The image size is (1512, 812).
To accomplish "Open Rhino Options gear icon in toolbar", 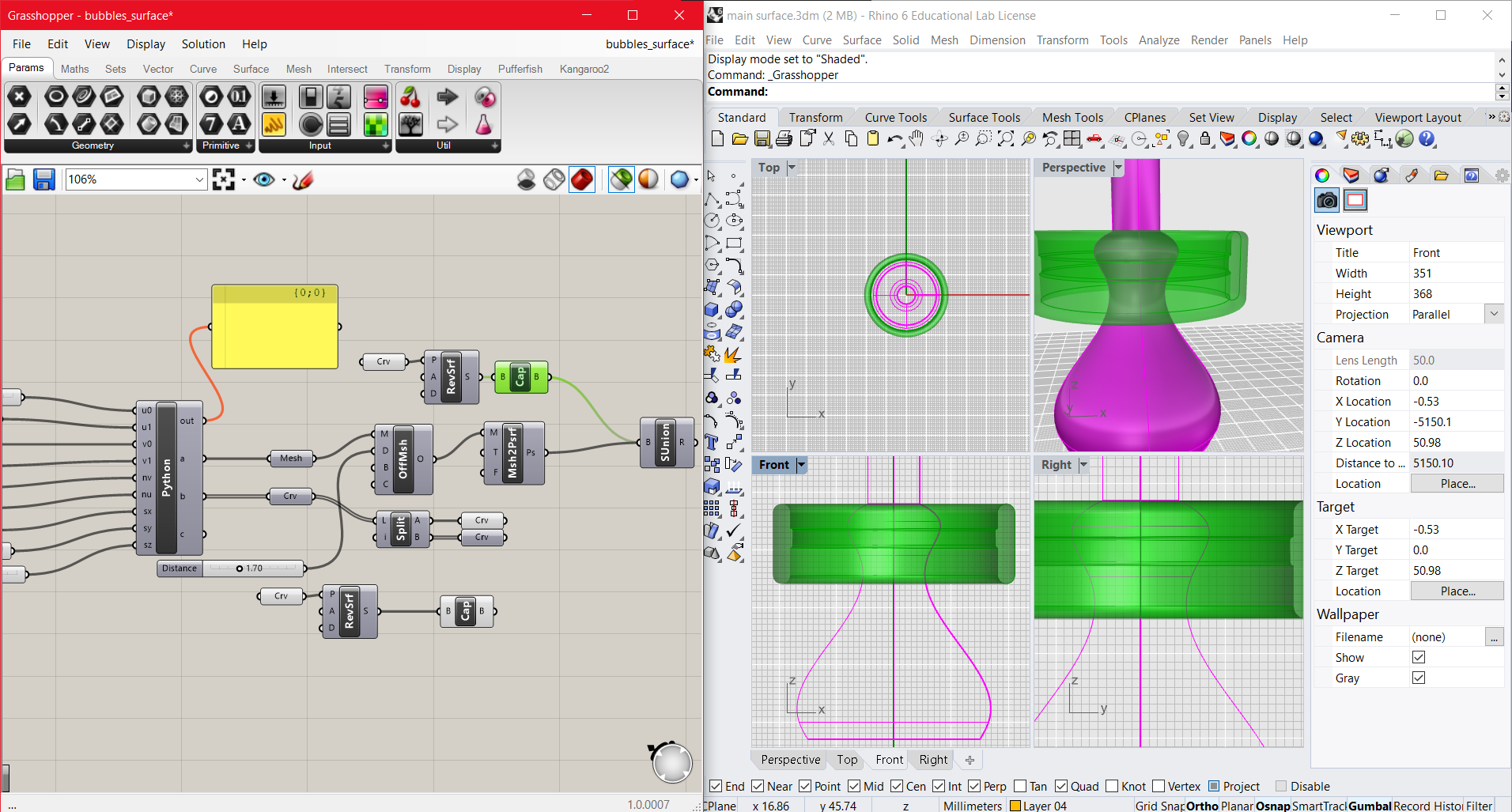I will 1360,139.
